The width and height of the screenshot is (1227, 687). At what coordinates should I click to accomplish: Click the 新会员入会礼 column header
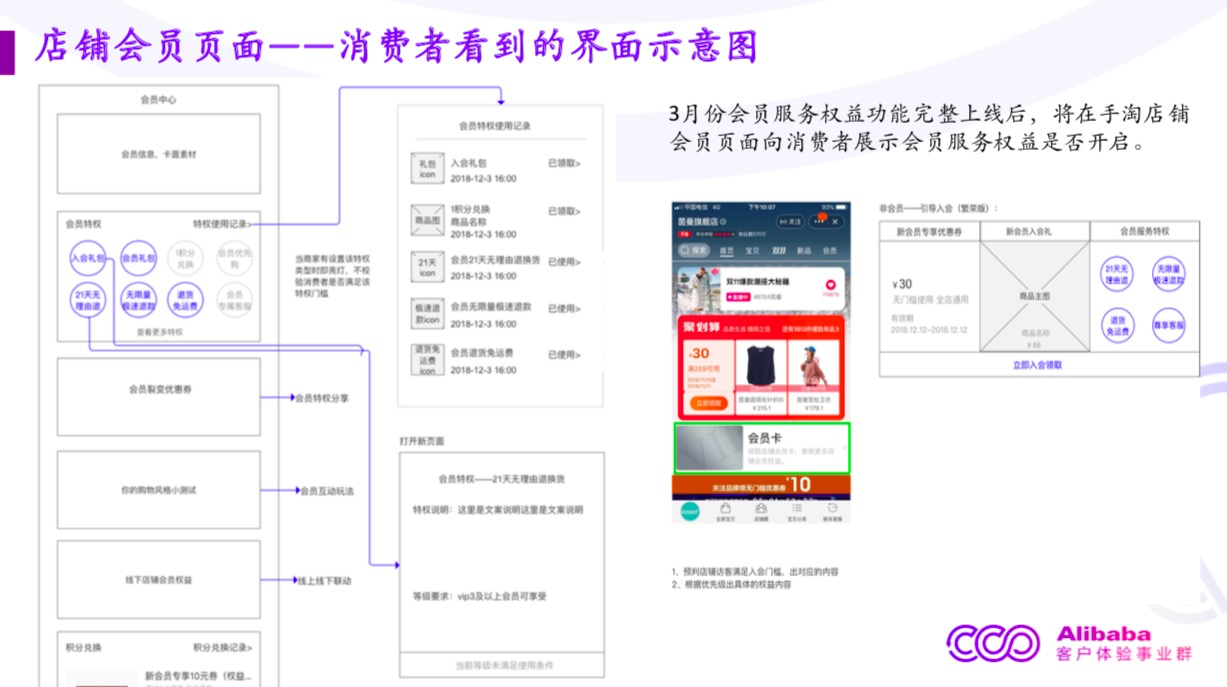pyautogui.click(x=1034, y=231)
